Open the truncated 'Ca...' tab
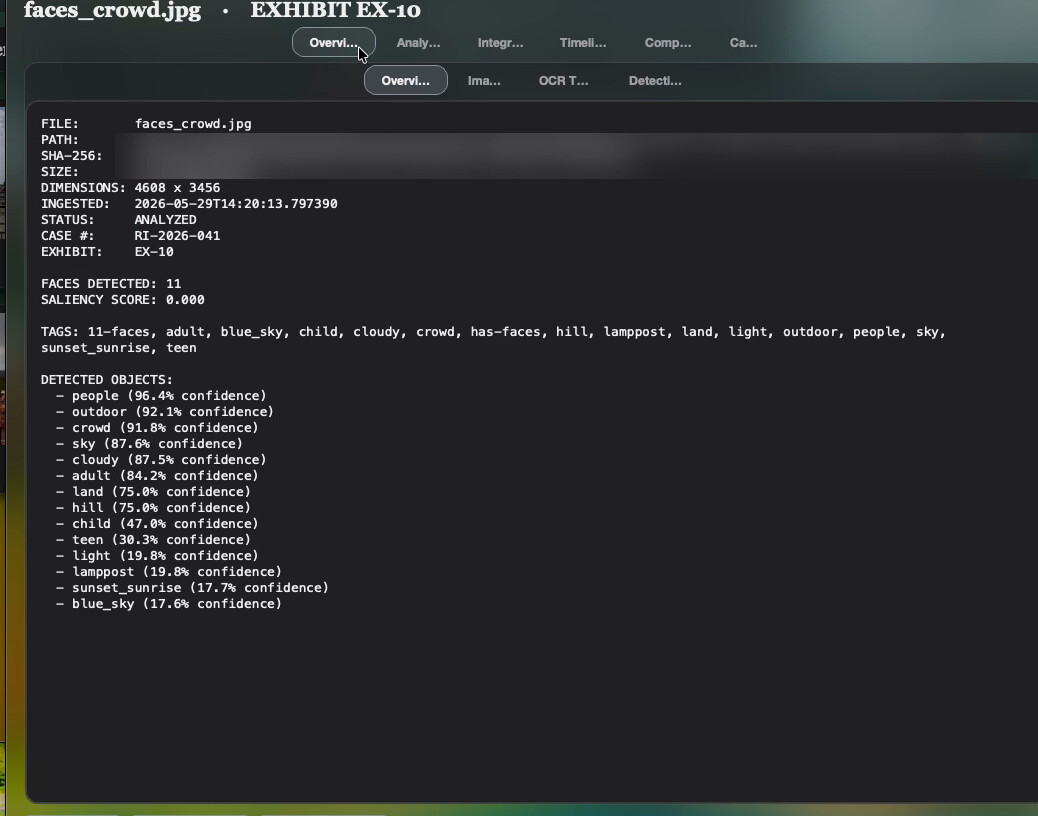Image resolution: width=1038 pixels, height=816 pixels. pos(743,42)
